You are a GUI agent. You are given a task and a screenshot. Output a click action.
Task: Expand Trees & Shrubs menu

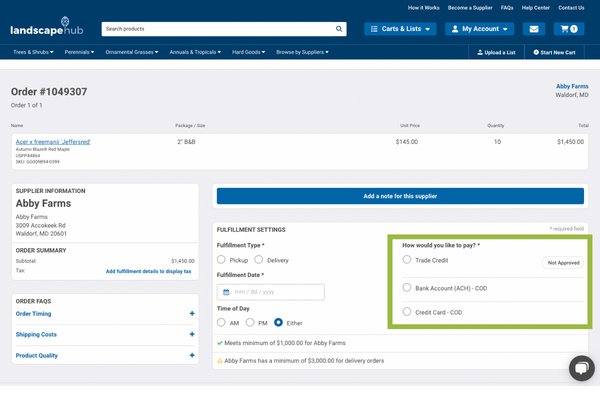click(33, 52)
